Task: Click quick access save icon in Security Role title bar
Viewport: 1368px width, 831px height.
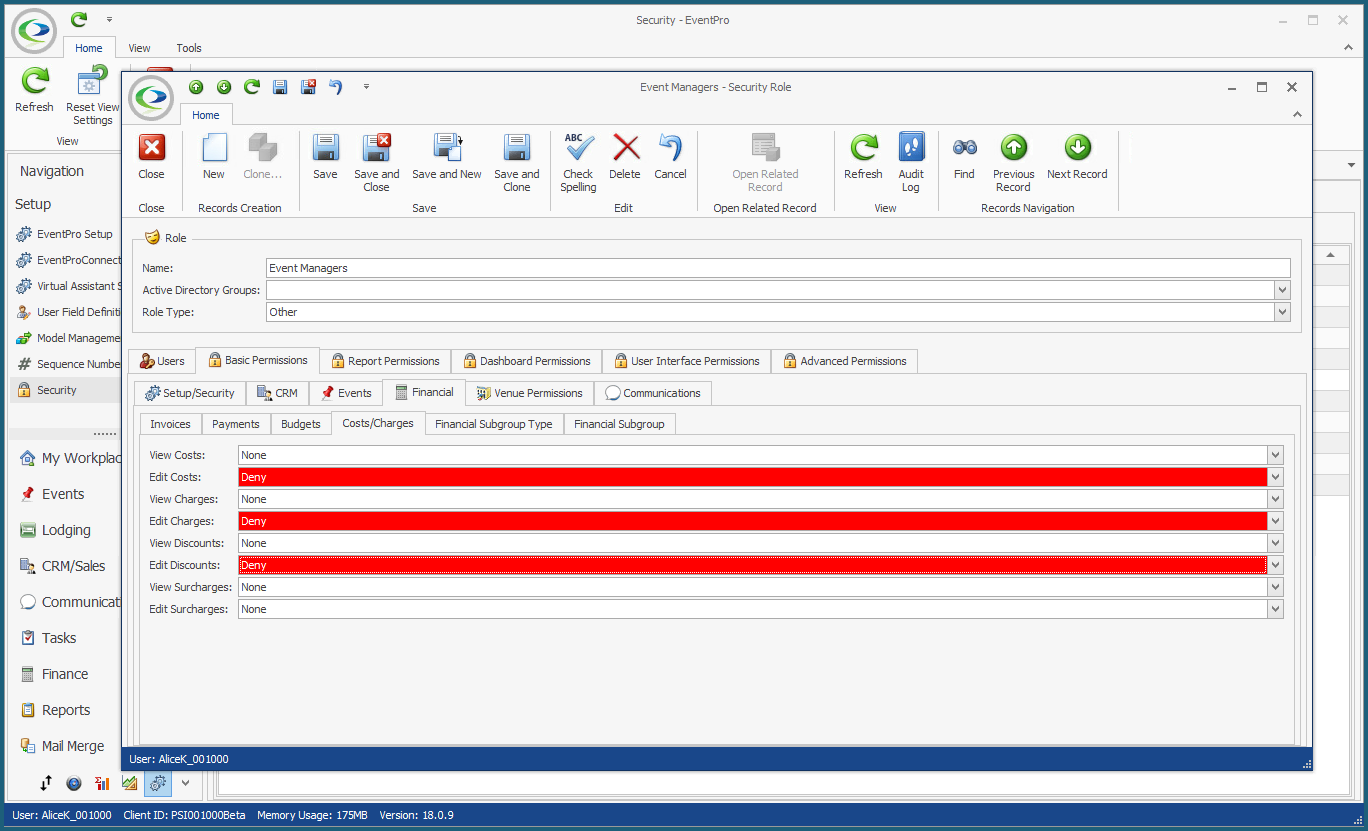Action: point(280,87)
